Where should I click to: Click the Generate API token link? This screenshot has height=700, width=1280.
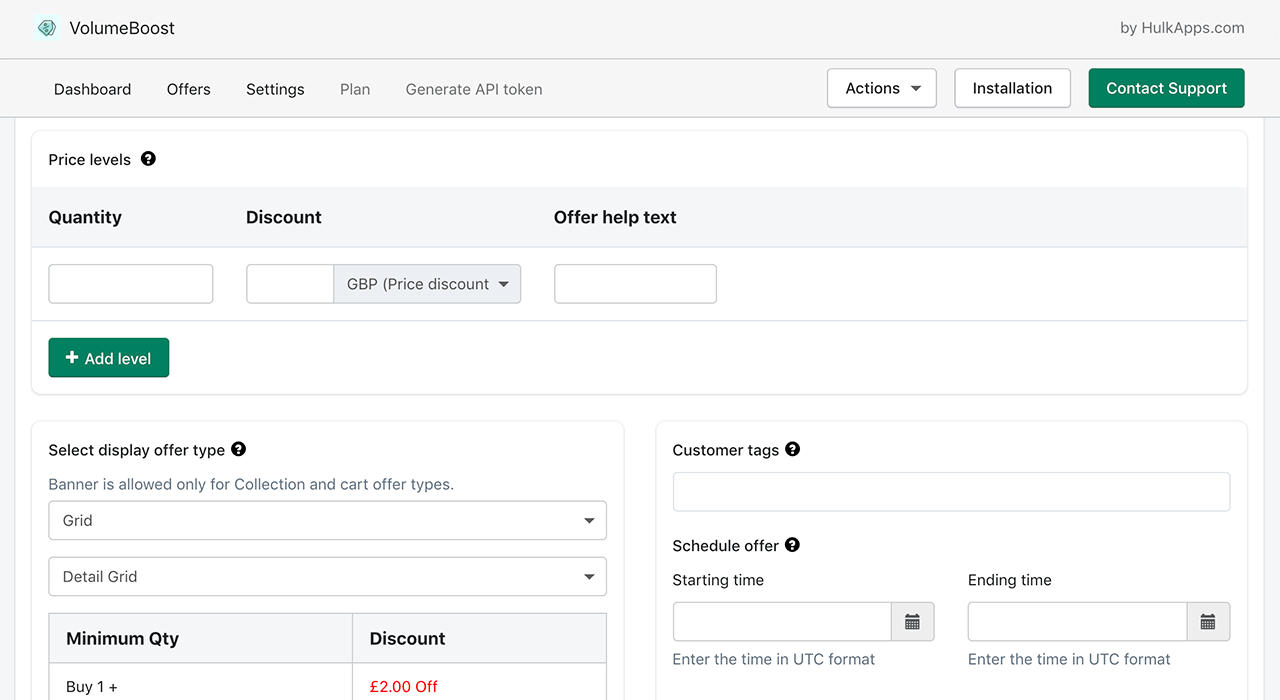point(474,89)
